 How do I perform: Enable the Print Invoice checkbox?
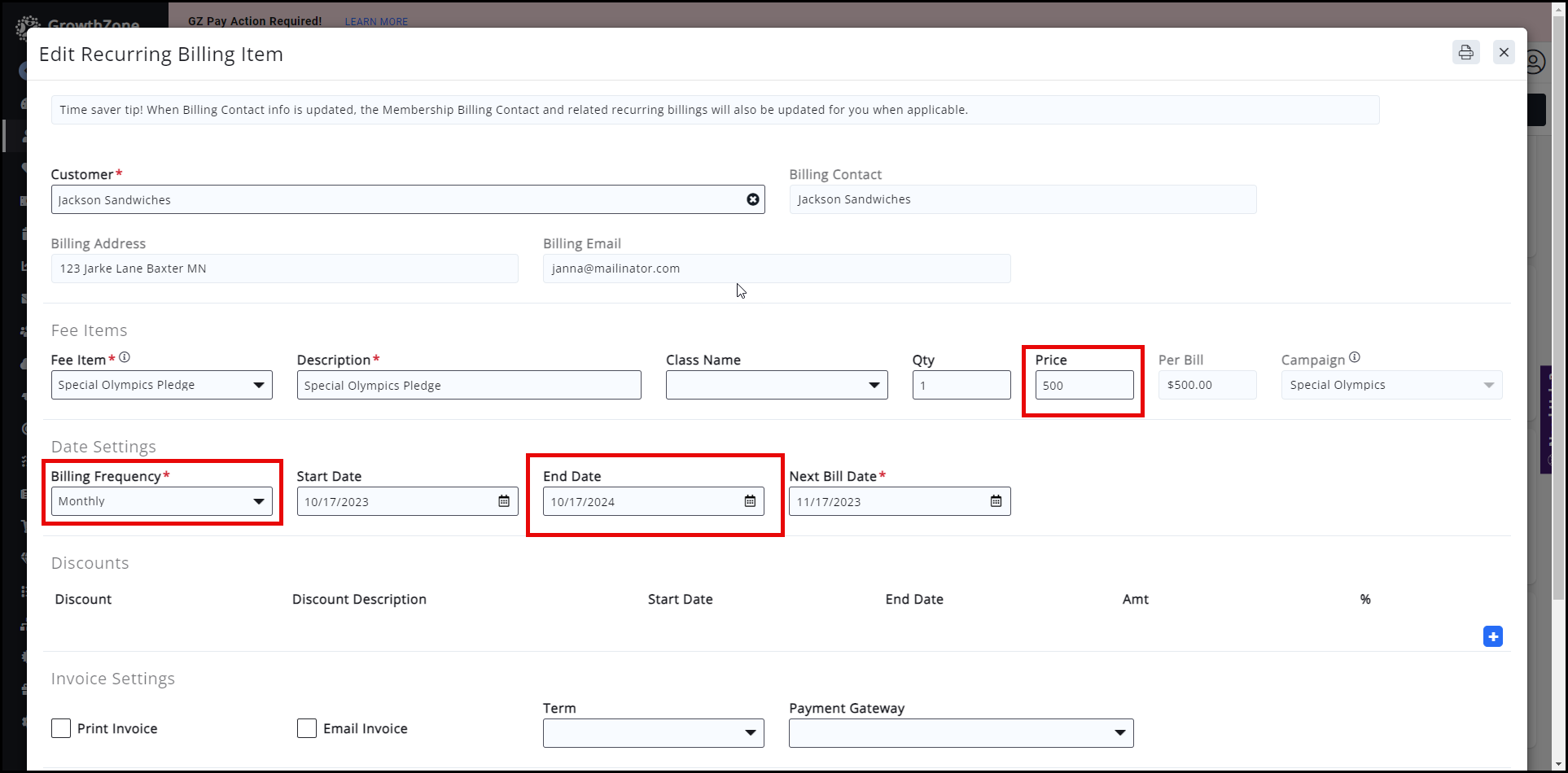(x=61, y=728)
